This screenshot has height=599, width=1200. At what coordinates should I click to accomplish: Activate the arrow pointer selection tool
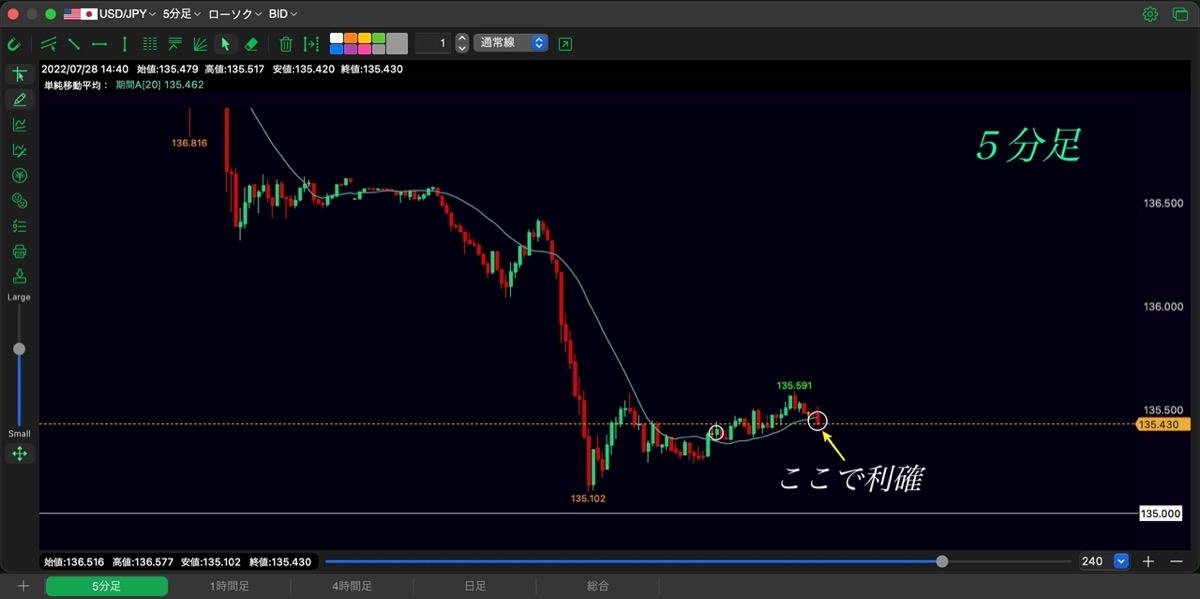pos(226,44)
